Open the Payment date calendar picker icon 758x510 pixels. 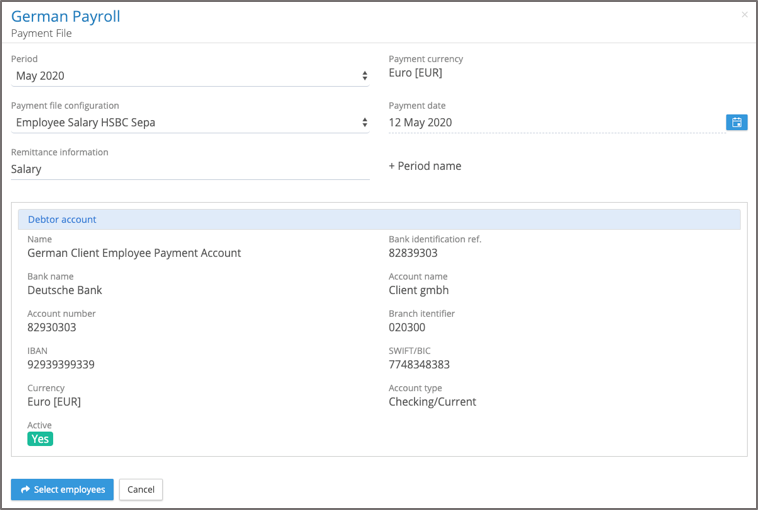(x=736, y=123)
